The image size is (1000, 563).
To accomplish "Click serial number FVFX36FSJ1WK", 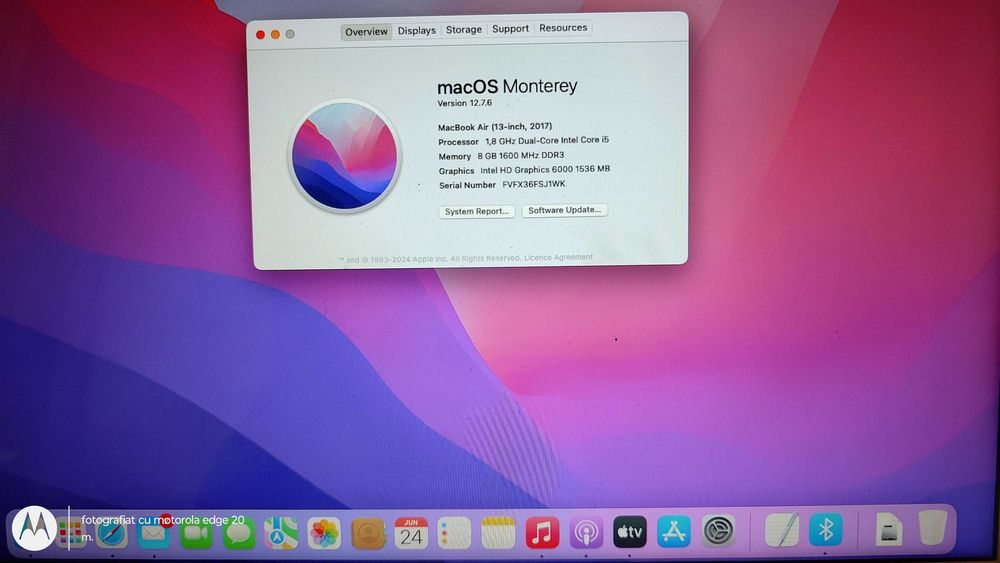I will coord(534,184).
